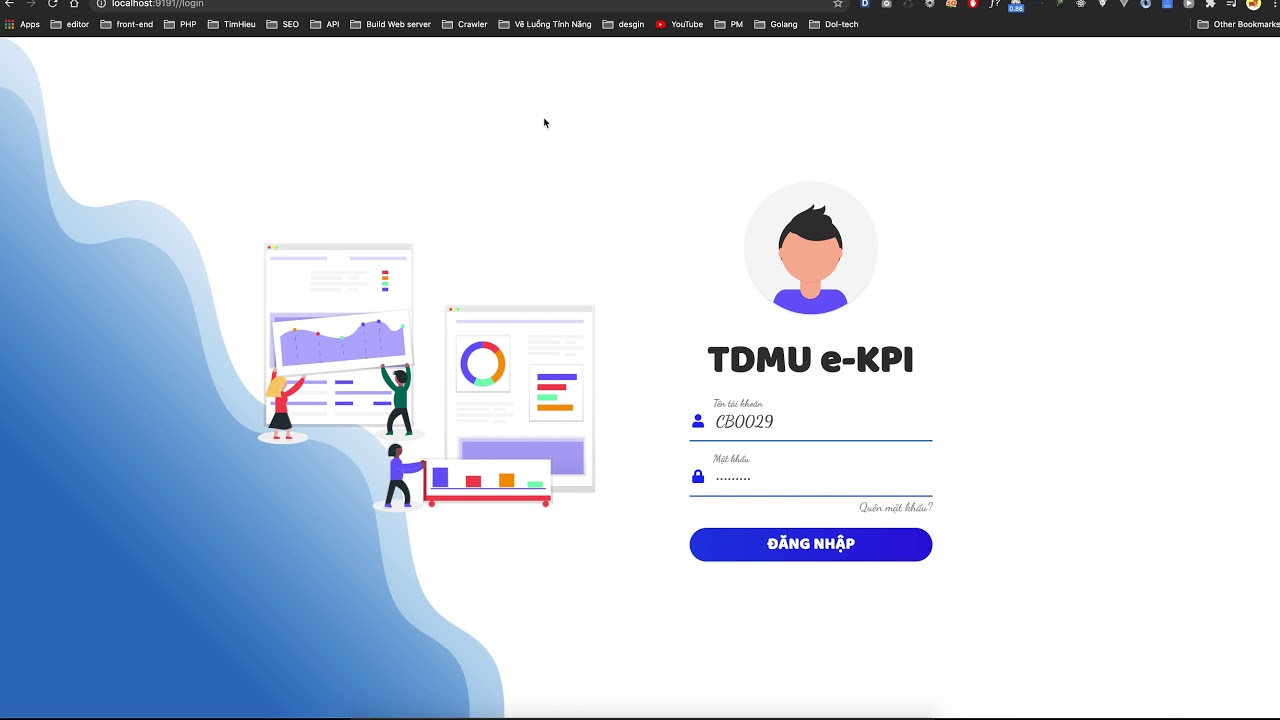Click the user avatar picture above title
Screen dimensions: 1280x720
coord(810,248)
